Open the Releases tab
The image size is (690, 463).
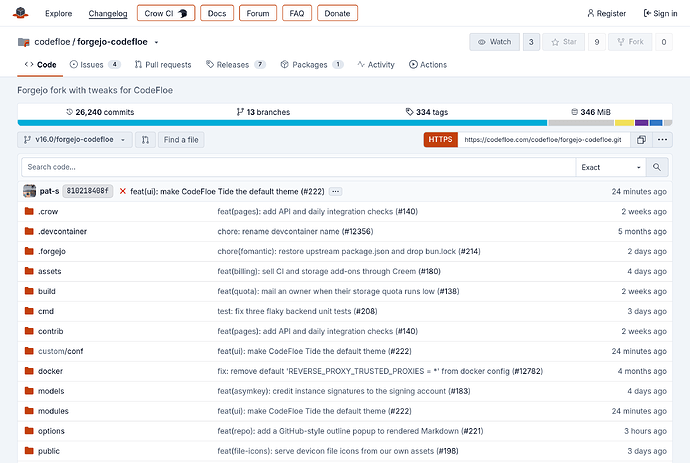click(236, 65)
